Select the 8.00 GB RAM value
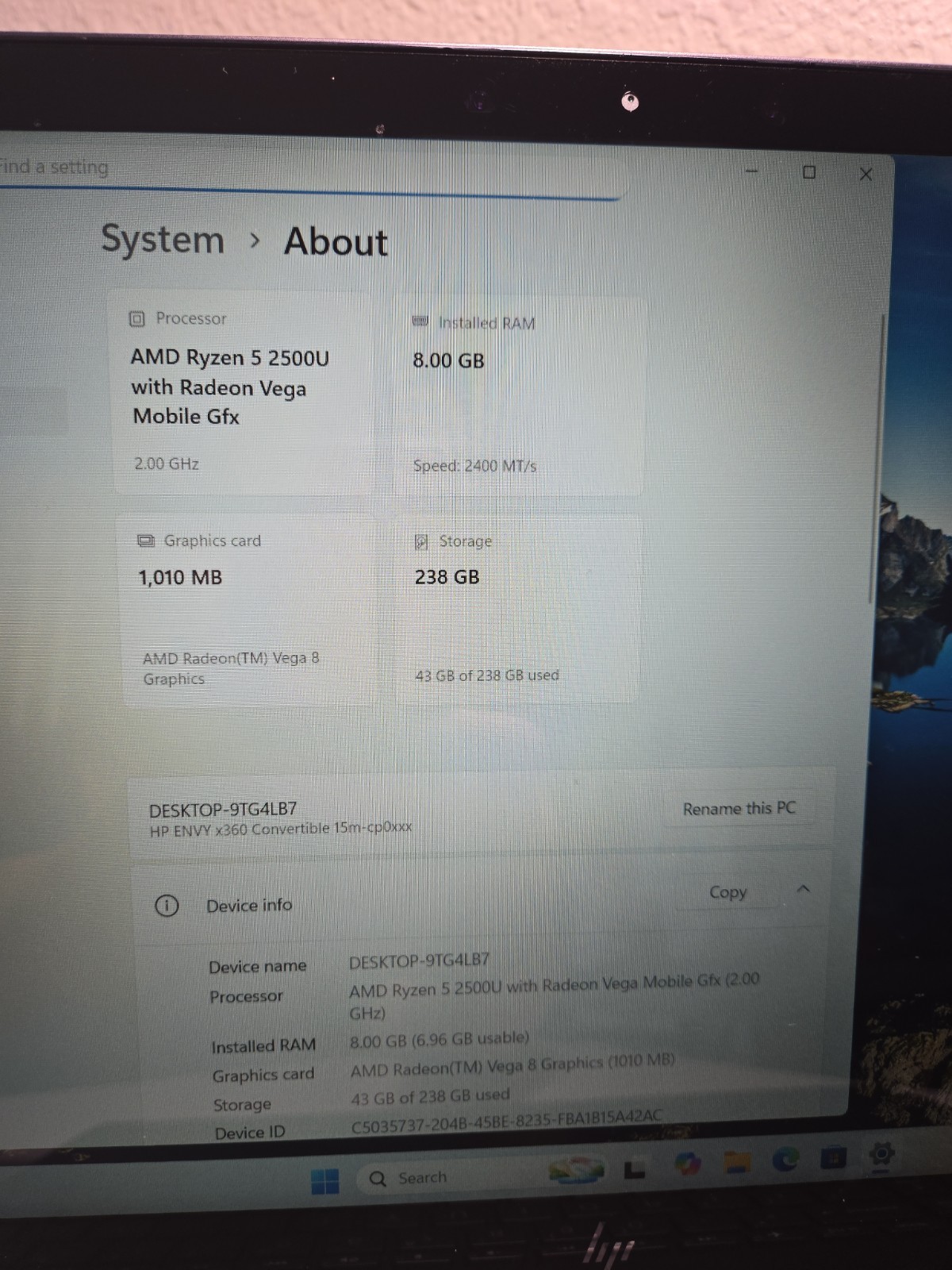Screen dimensions: 952x1270 tap(448, 360)
